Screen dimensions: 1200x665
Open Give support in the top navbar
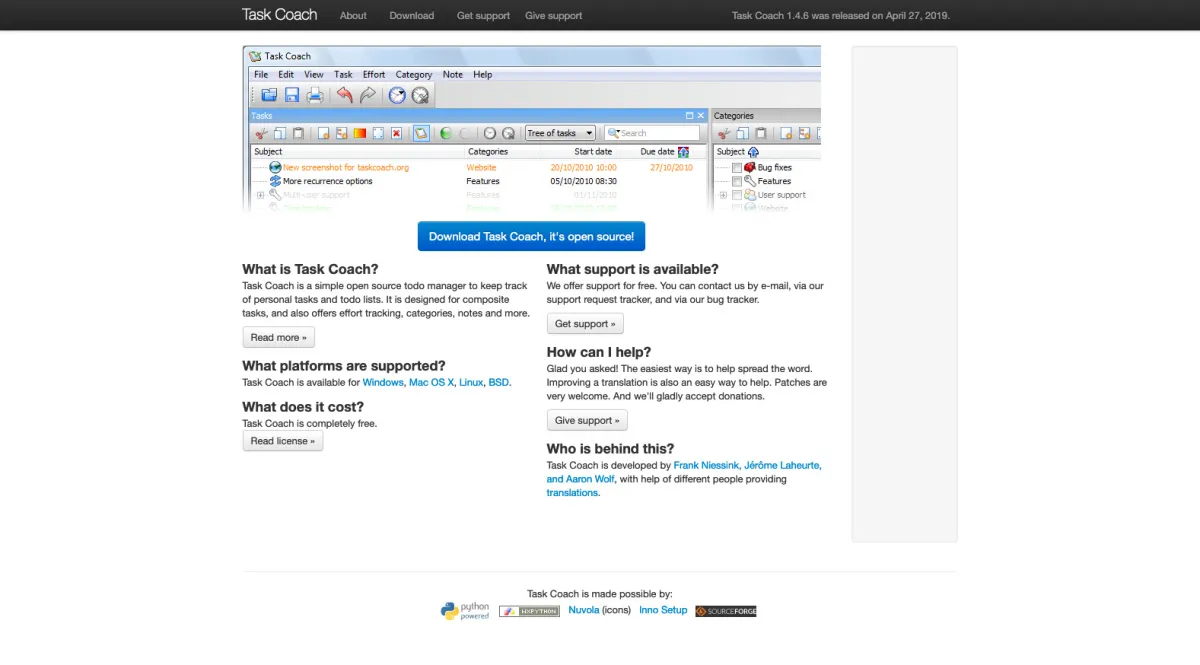(x=553, y=15)
